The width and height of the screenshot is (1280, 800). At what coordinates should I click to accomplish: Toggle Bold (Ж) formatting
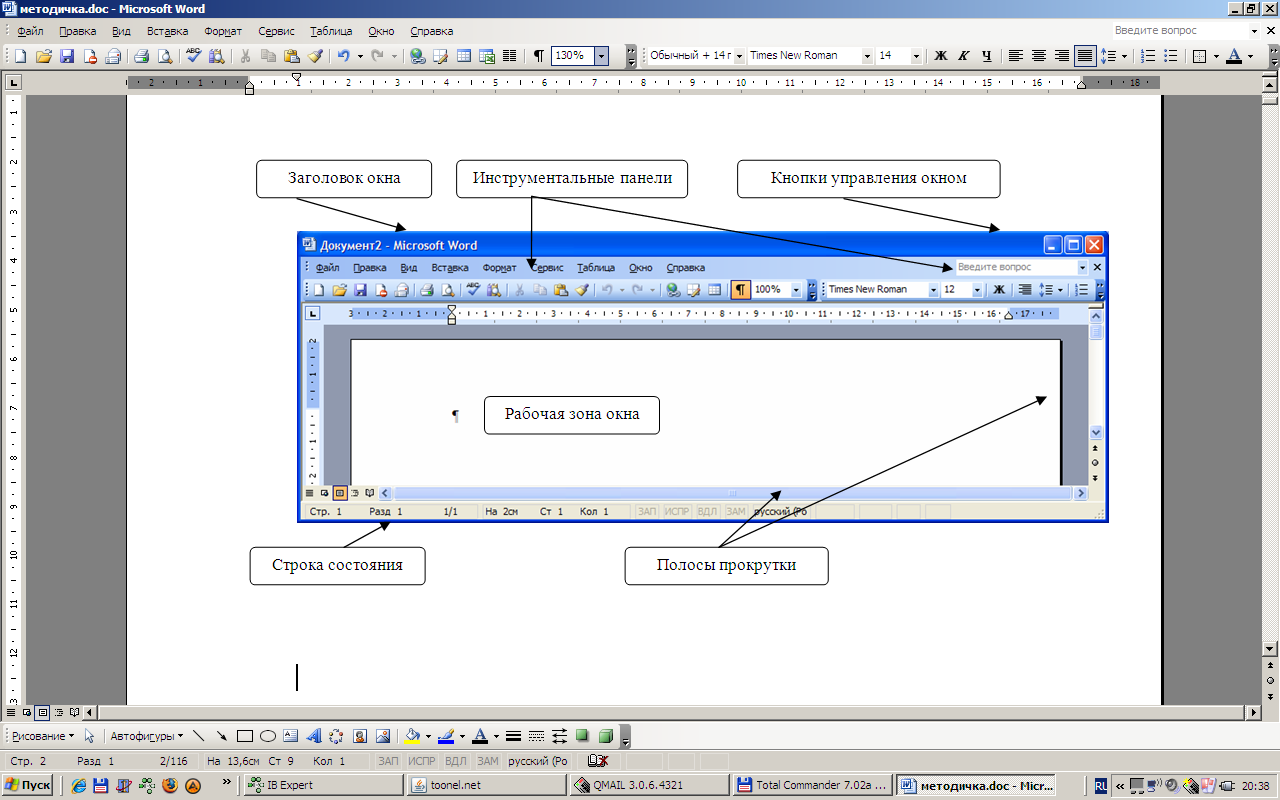tap(941, 56)
